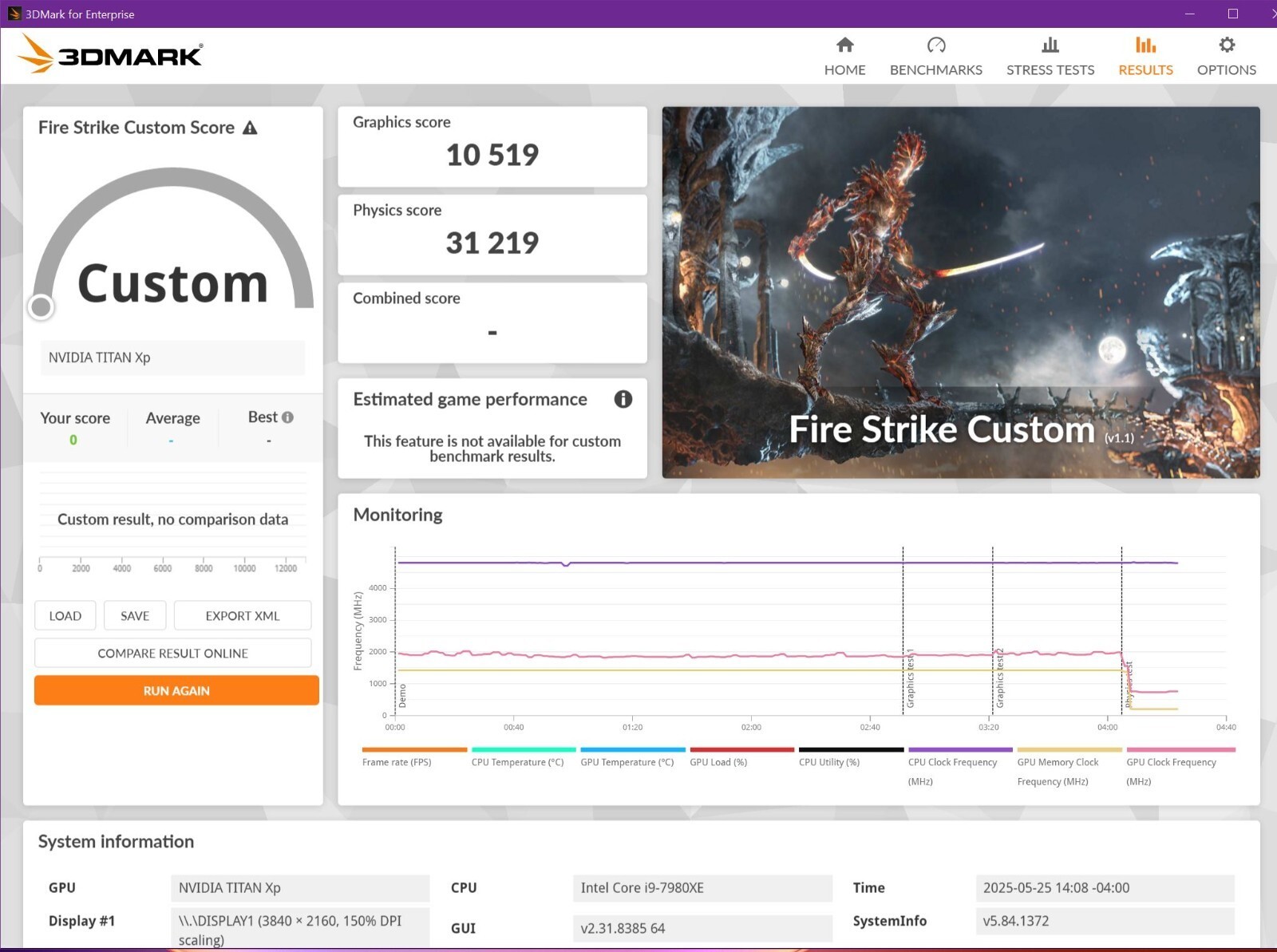Screen dimensions: 1277x952
Task: Click the Estimated game performance info icon
Action: pos(623,399)
